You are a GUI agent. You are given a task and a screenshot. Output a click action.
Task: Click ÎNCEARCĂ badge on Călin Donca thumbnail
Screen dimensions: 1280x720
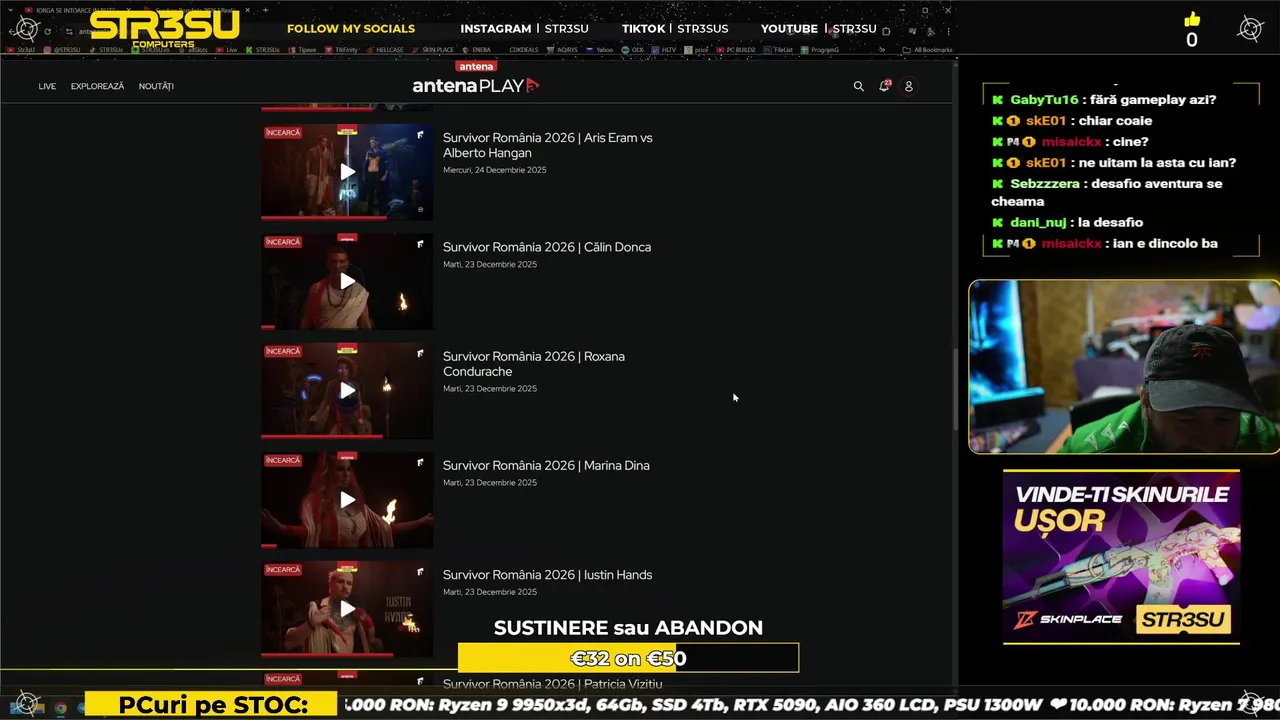(x=283, y=242)
